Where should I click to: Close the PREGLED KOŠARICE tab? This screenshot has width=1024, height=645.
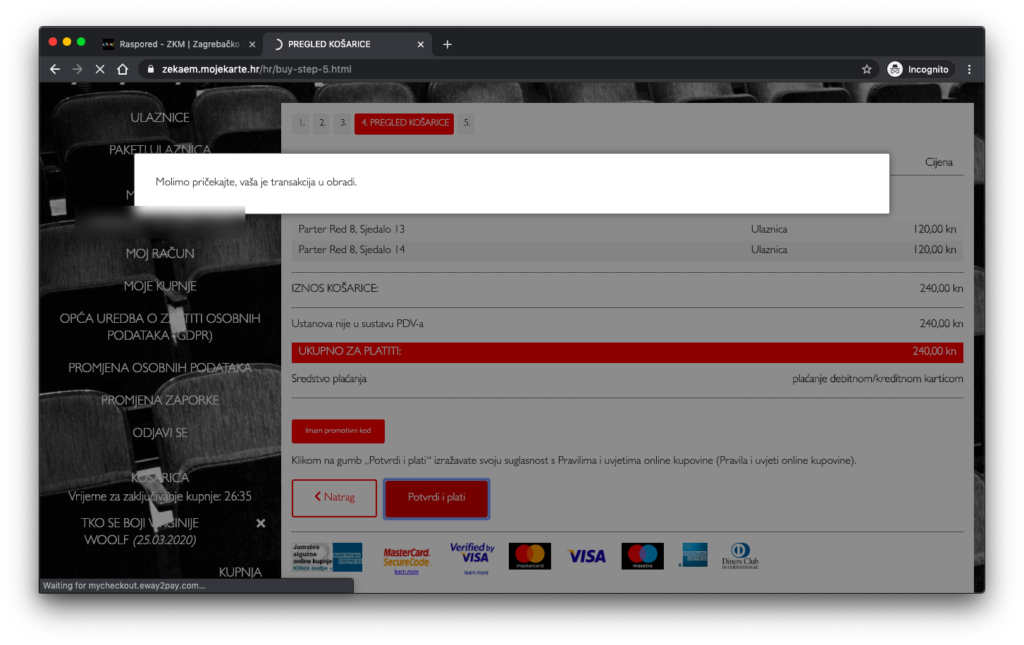click(421, 44)
